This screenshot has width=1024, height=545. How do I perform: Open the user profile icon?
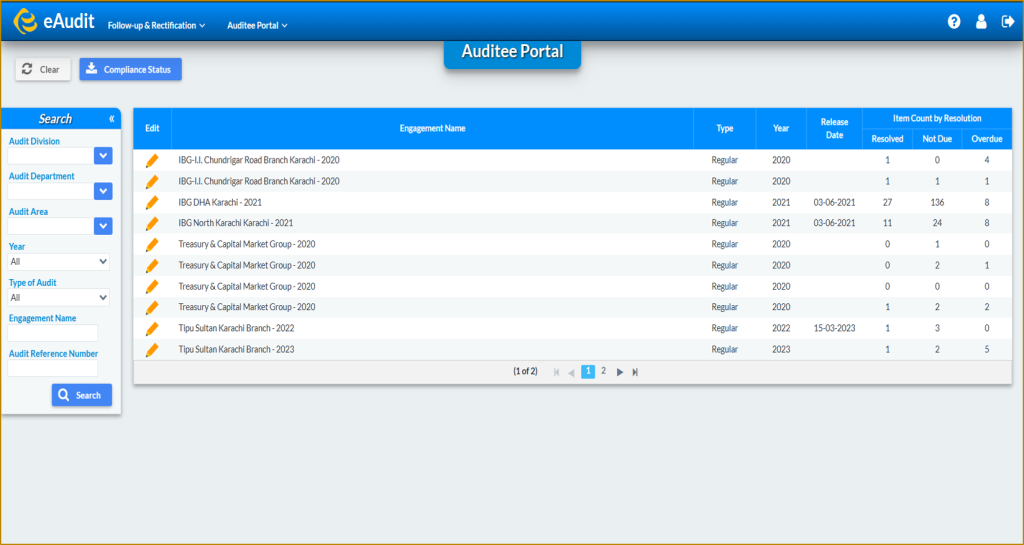981,22
